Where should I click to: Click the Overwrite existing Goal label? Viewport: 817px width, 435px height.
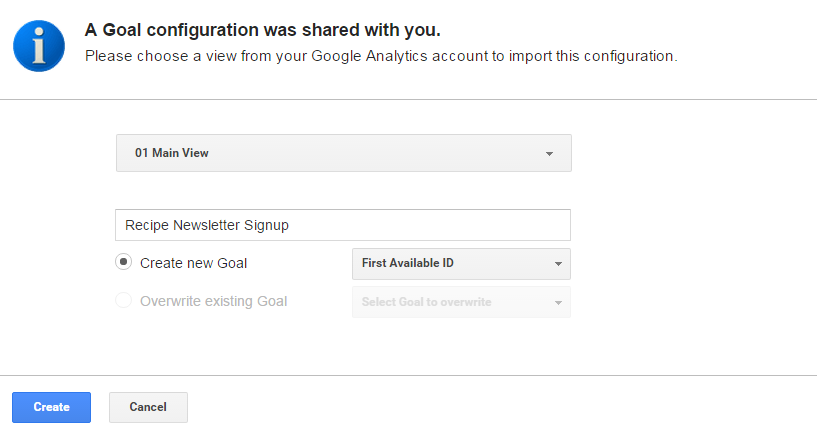pos(214,301)
